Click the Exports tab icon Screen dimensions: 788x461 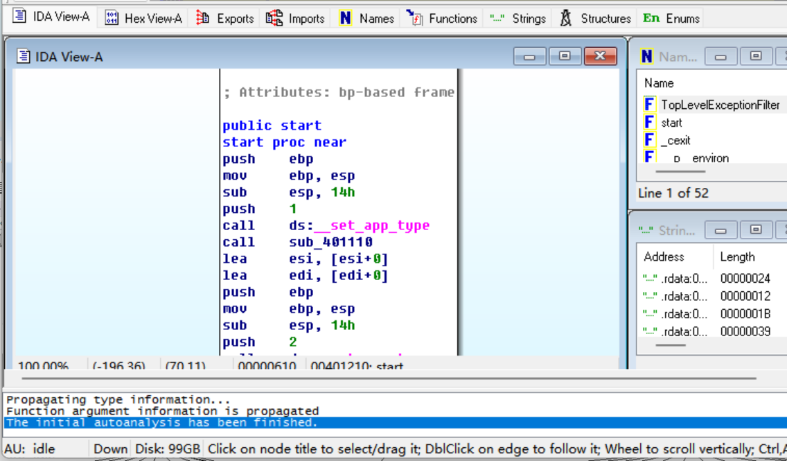[x=203, y=18]
